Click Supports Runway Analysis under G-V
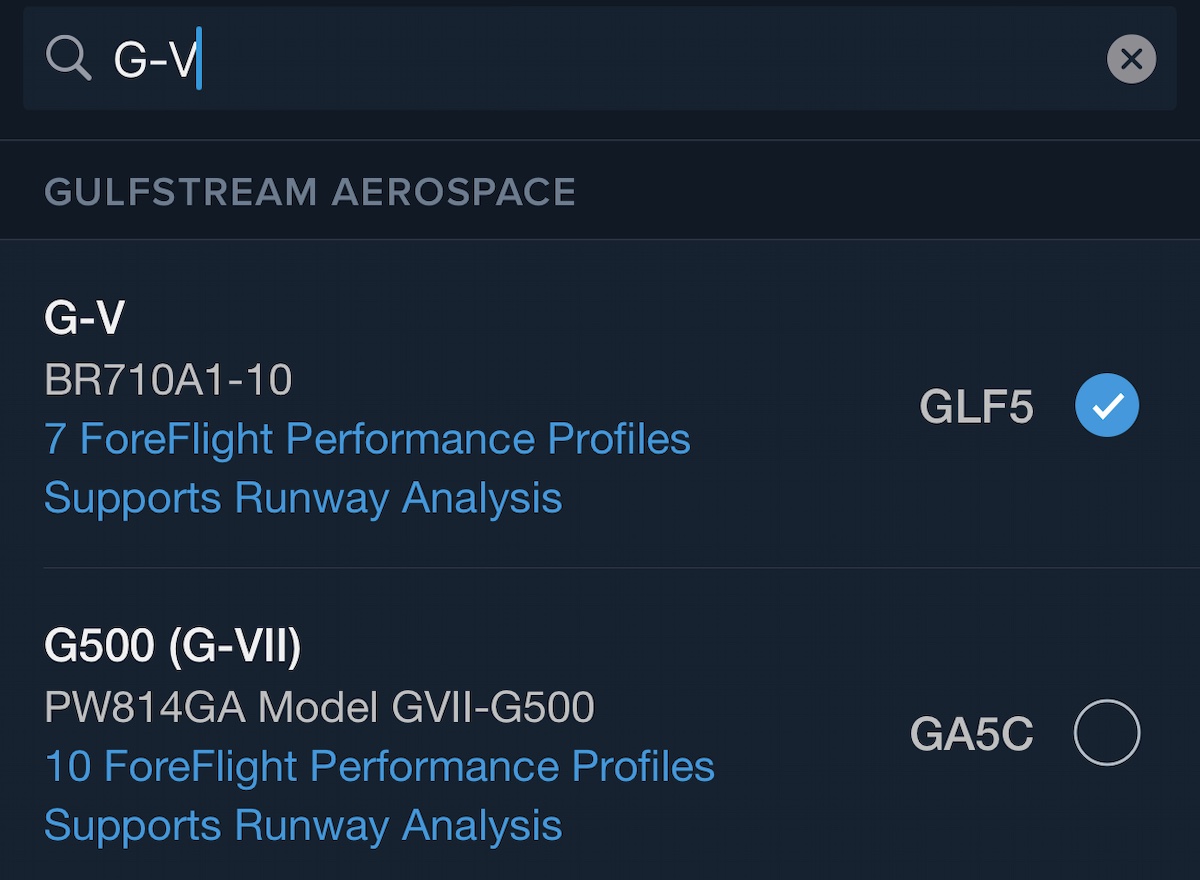 (303, 499)
